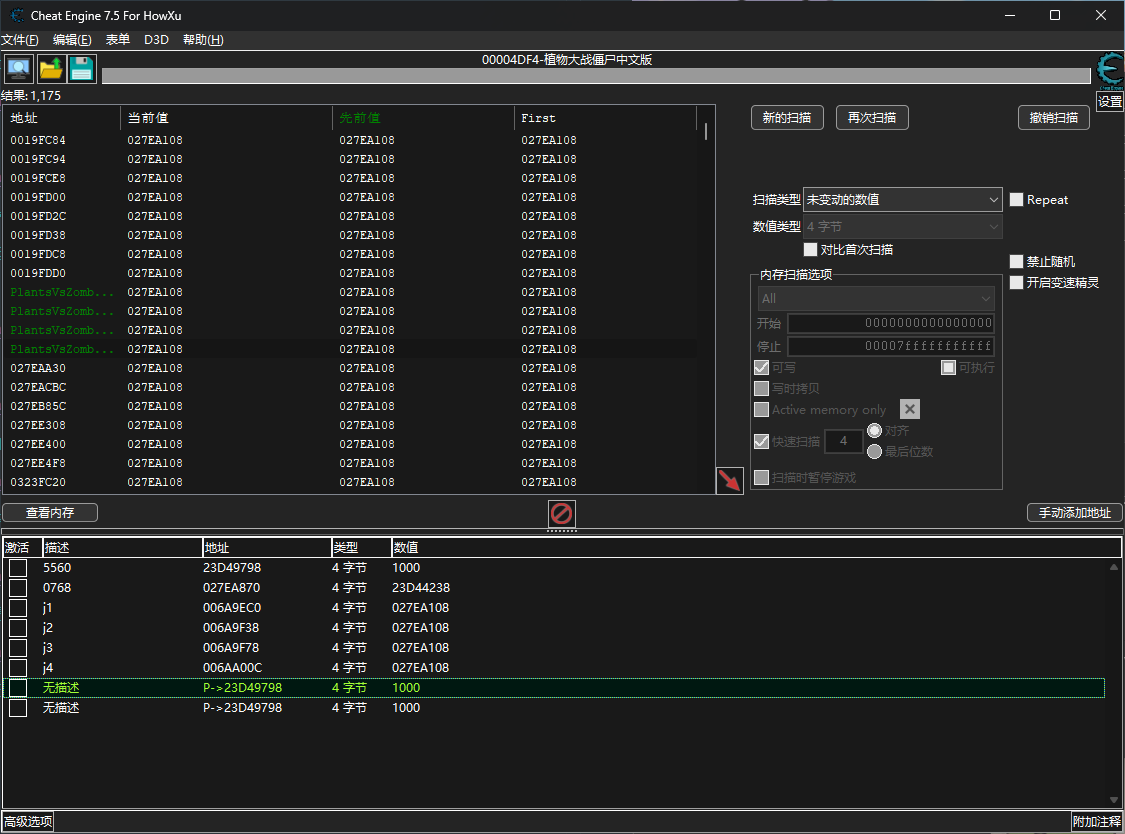The height and width of the screenshot is (834, 1125).
Task: Click the 查看内存 button
Action: (50, 513)
